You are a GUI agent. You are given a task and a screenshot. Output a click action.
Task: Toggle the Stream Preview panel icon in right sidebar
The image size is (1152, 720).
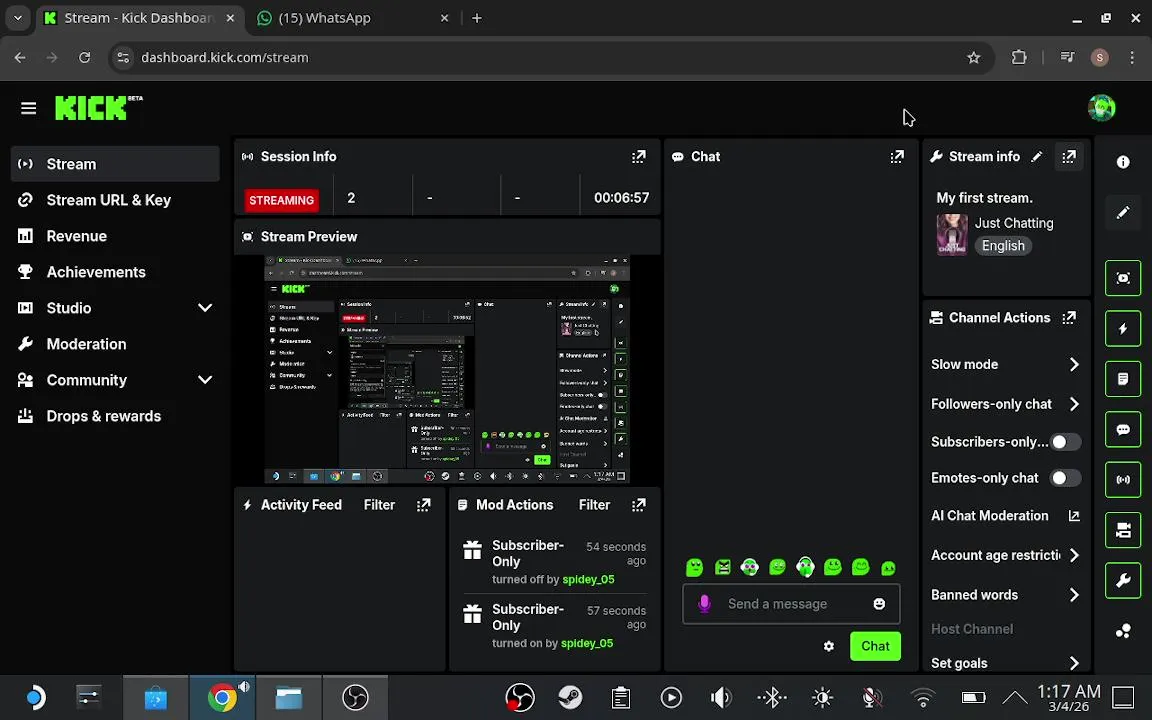tap(1123, 278)
